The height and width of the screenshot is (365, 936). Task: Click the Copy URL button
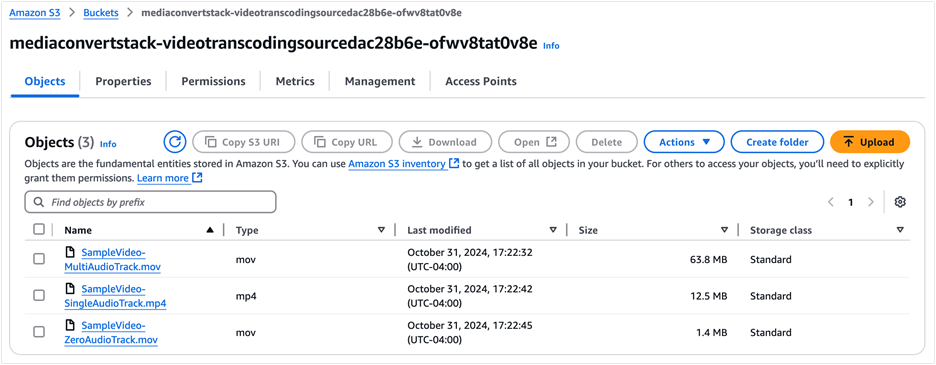click(x=347, y=142)
